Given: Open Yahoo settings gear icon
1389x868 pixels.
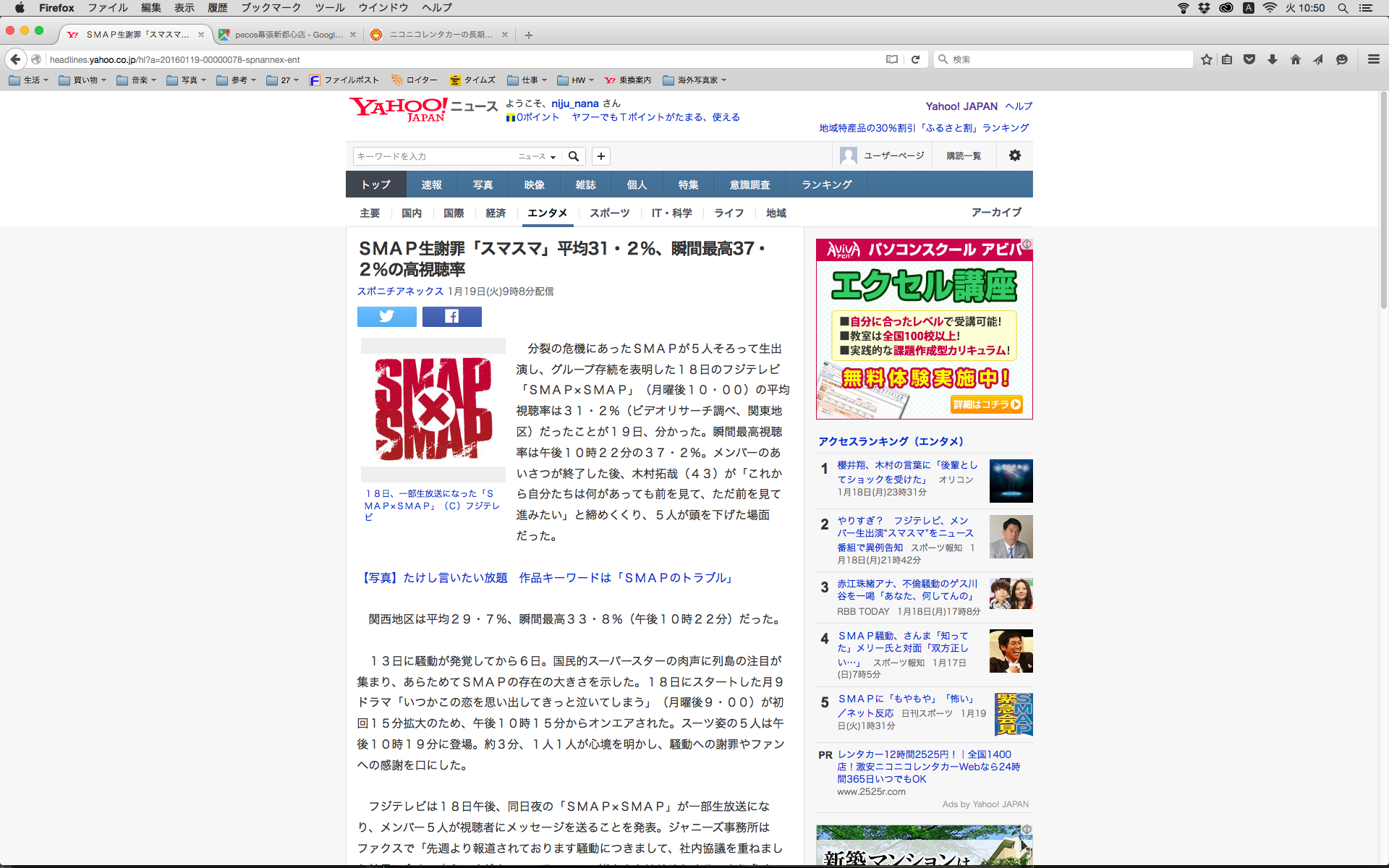Looking at the screenshot, I should coord(1015,156).
